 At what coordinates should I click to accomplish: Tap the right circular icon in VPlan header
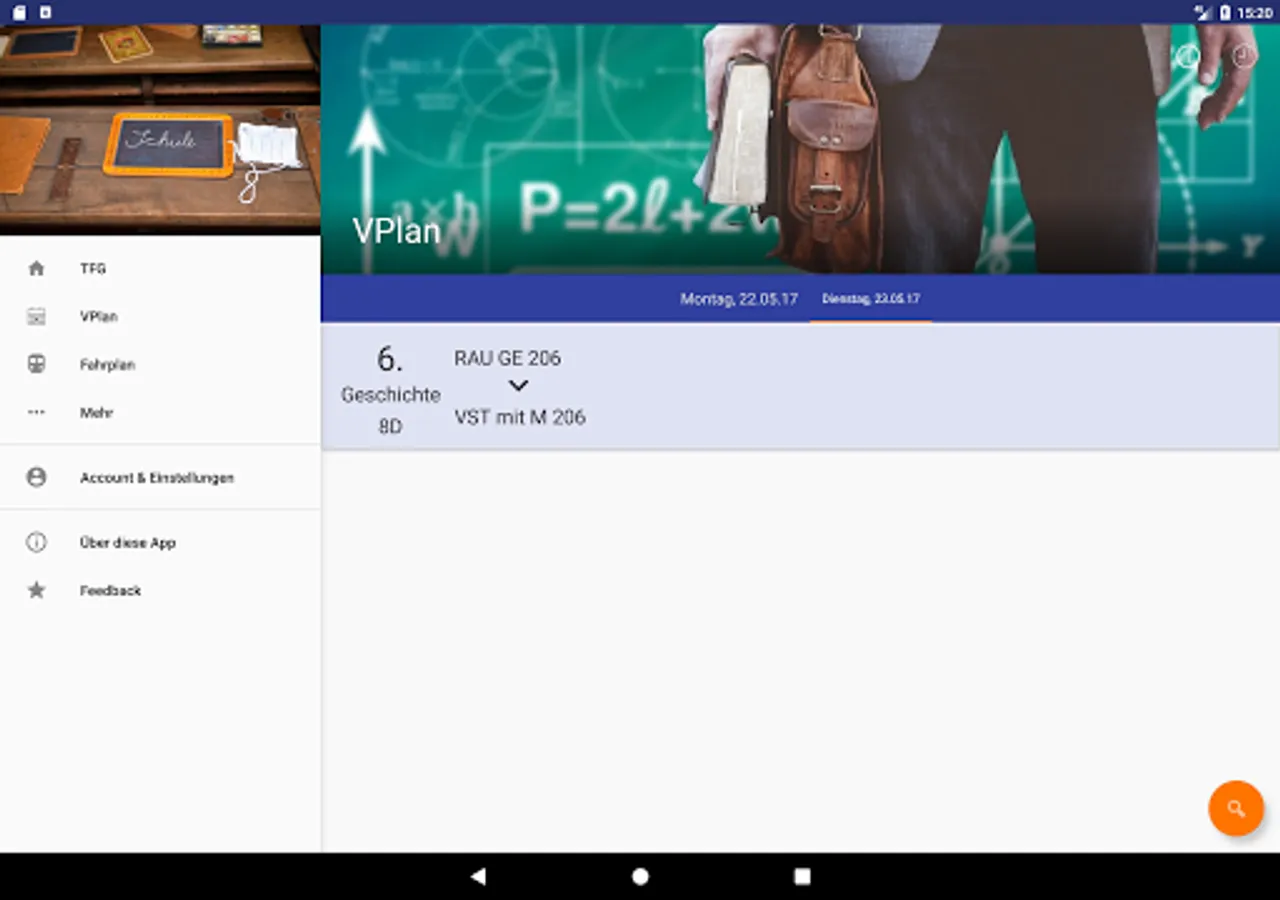[x=1244, y=56]
